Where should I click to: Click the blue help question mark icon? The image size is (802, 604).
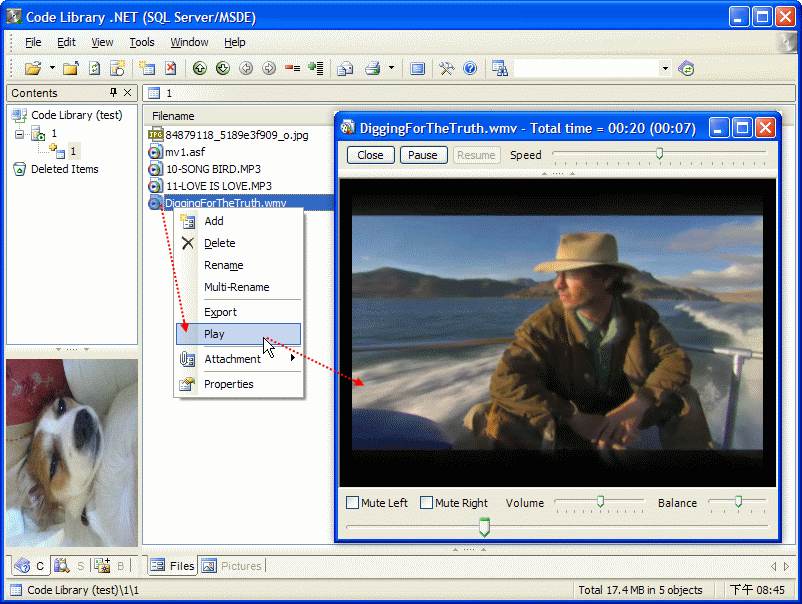[x=470, y=68]
